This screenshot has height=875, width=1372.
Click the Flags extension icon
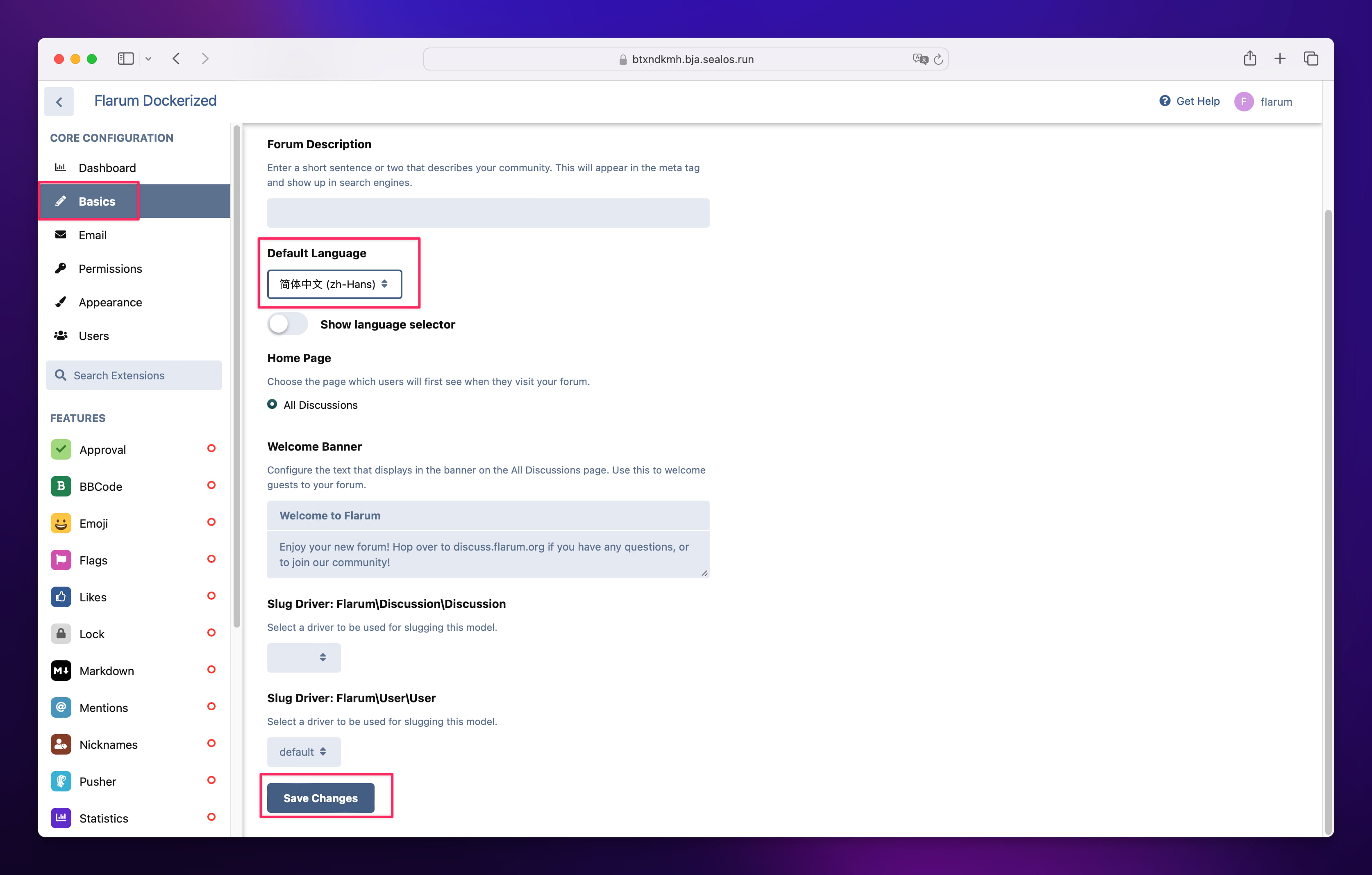pyautogui.click(x=61, y=560)
